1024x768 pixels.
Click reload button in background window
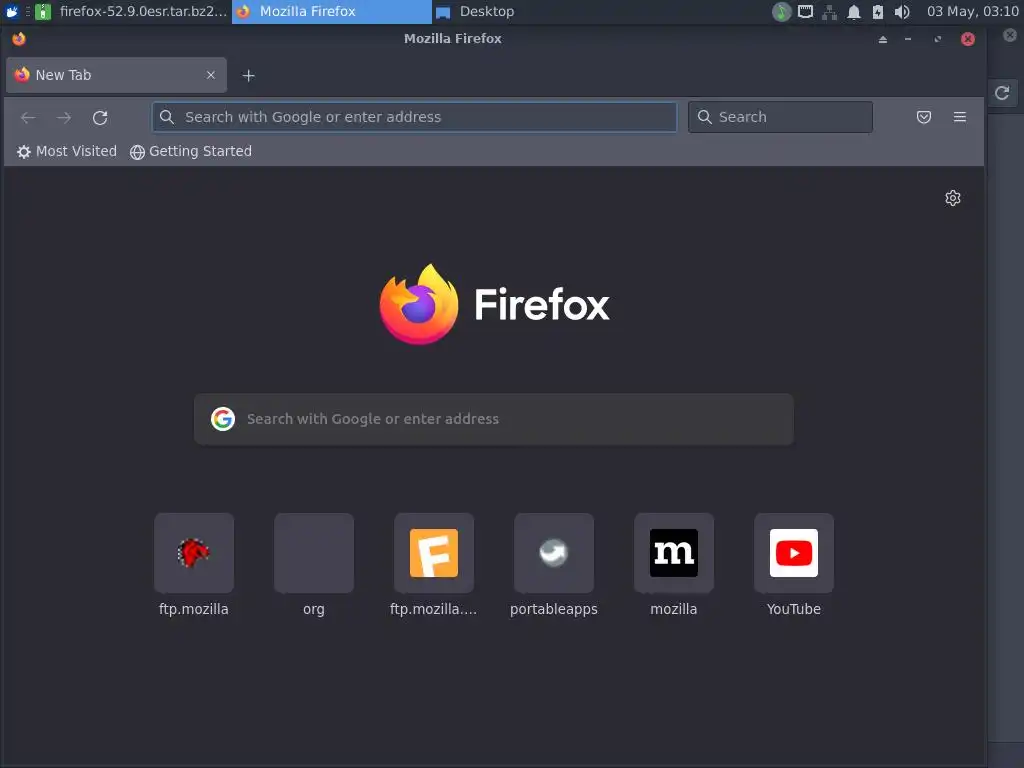click(1002, 93)
